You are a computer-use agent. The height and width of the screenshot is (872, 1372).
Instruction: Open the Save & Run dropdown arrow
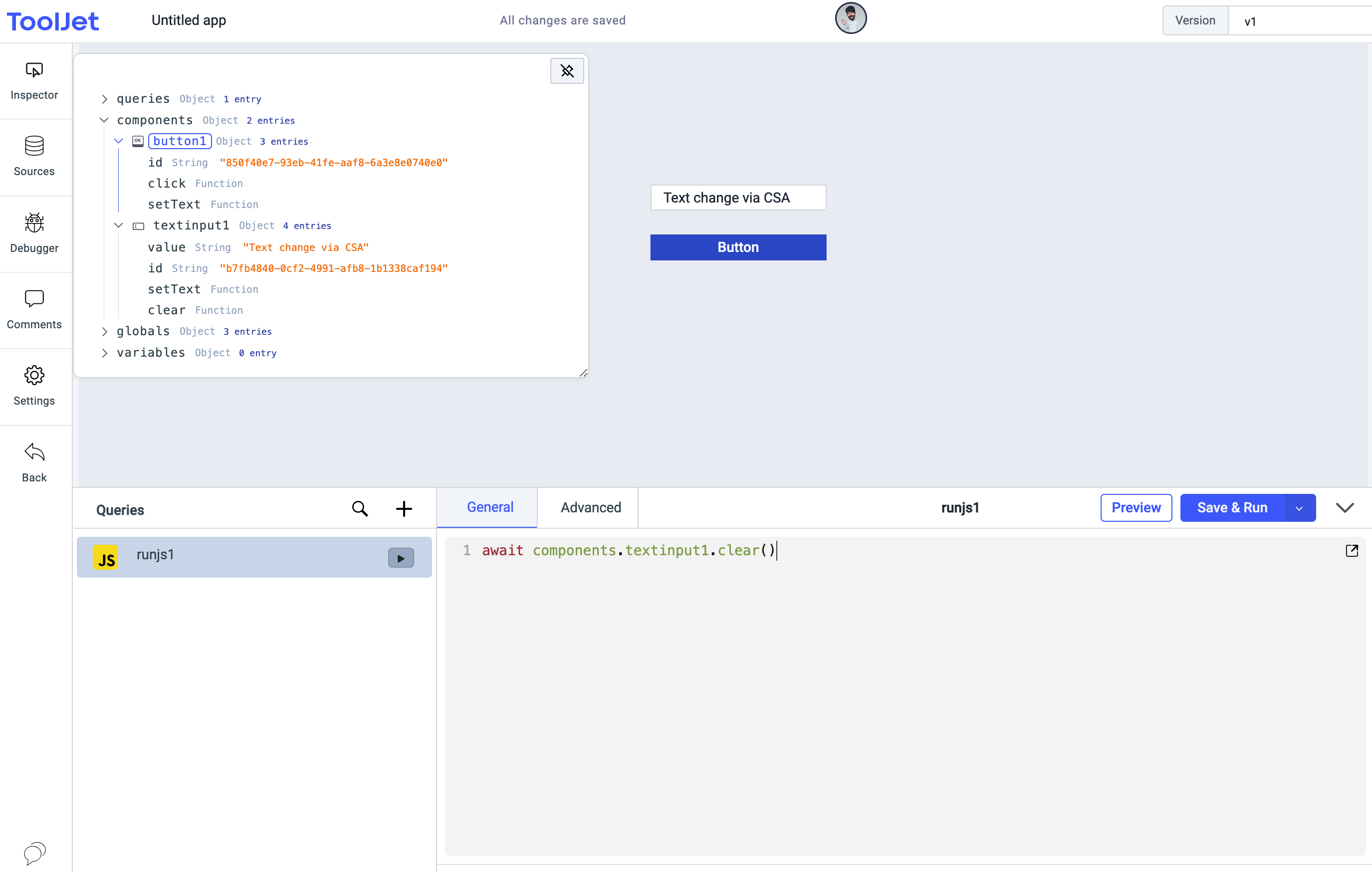1299,508
